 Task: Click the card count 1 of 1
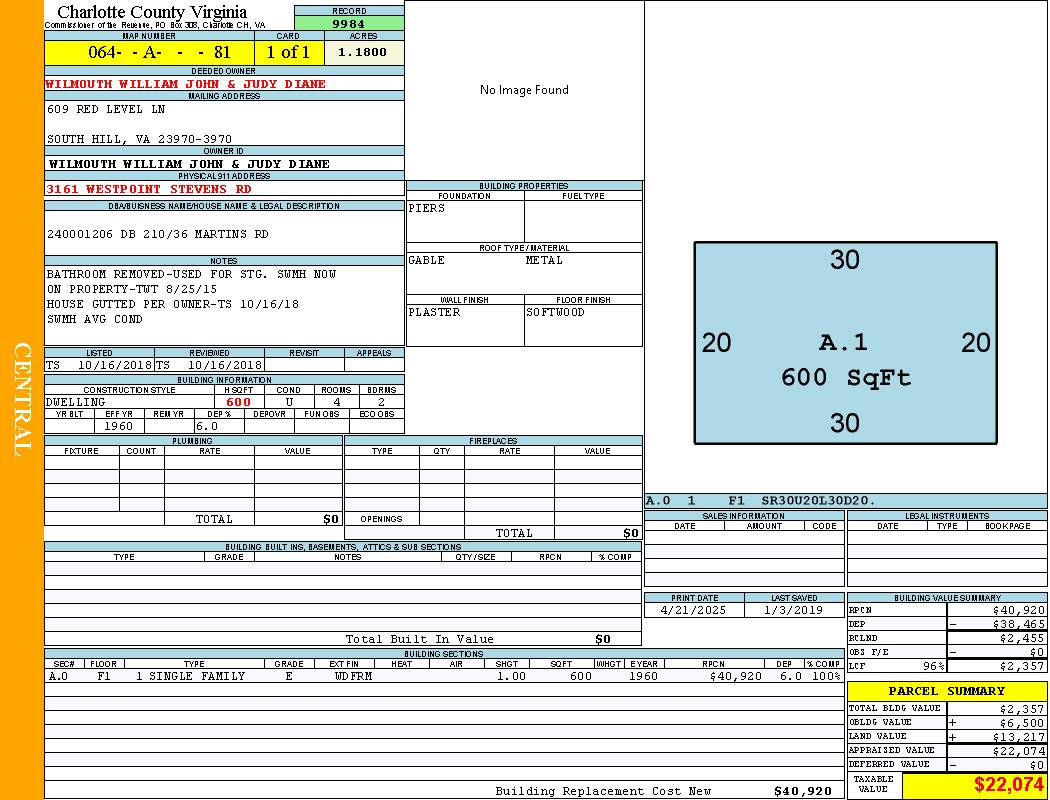coord(288,52)
